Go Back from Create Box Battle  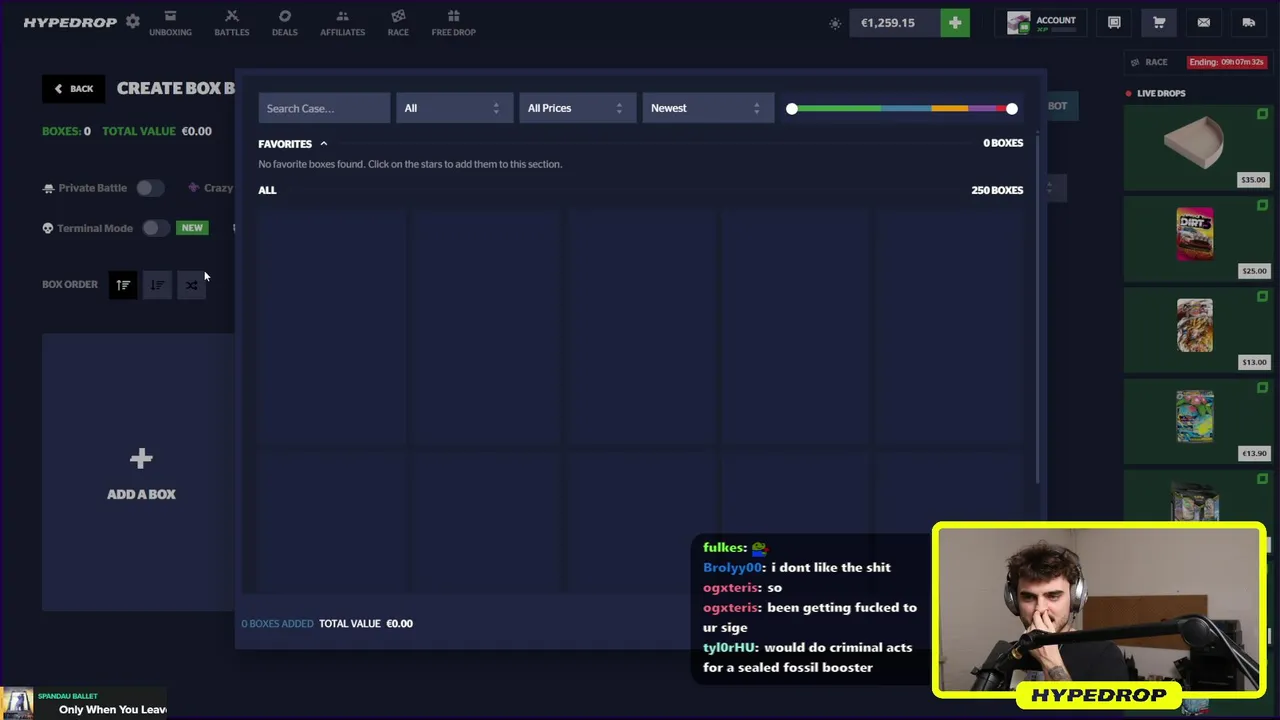pyautogui.click(x=73, y=88)
